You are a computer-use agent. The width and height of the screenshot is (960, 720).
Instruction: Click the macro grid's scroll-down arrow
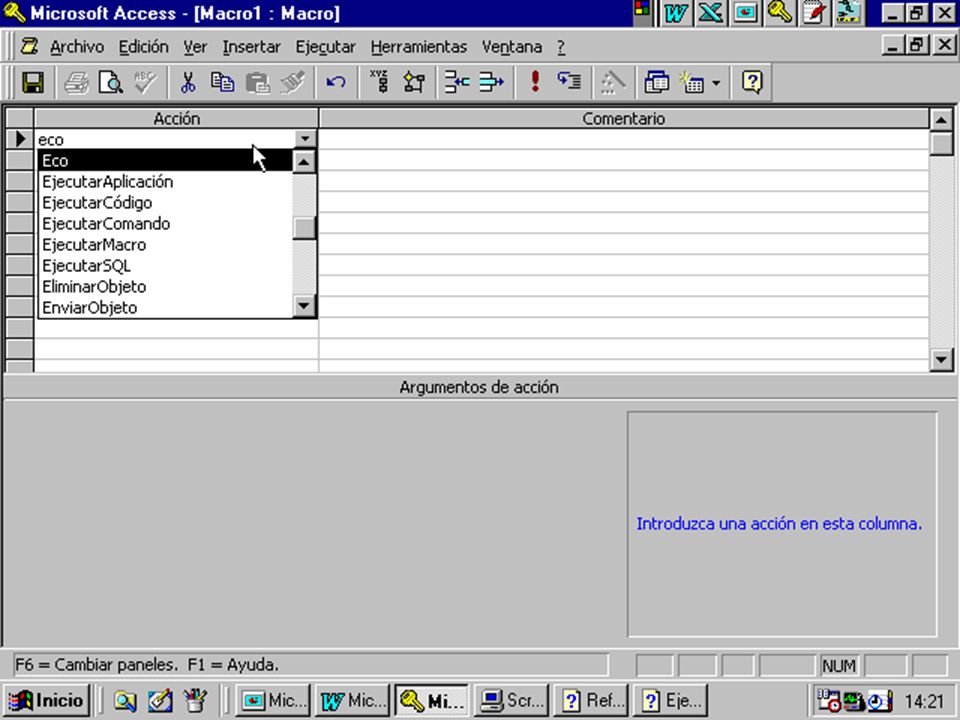[942, 359]
